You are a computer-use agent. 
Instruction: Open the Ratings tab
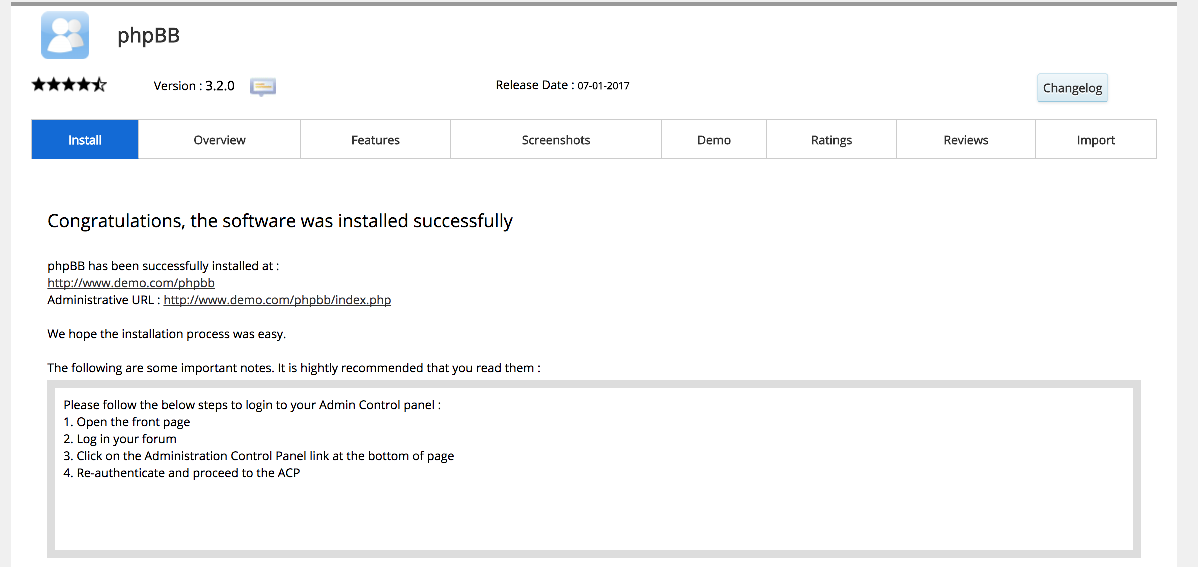[831, 140]
